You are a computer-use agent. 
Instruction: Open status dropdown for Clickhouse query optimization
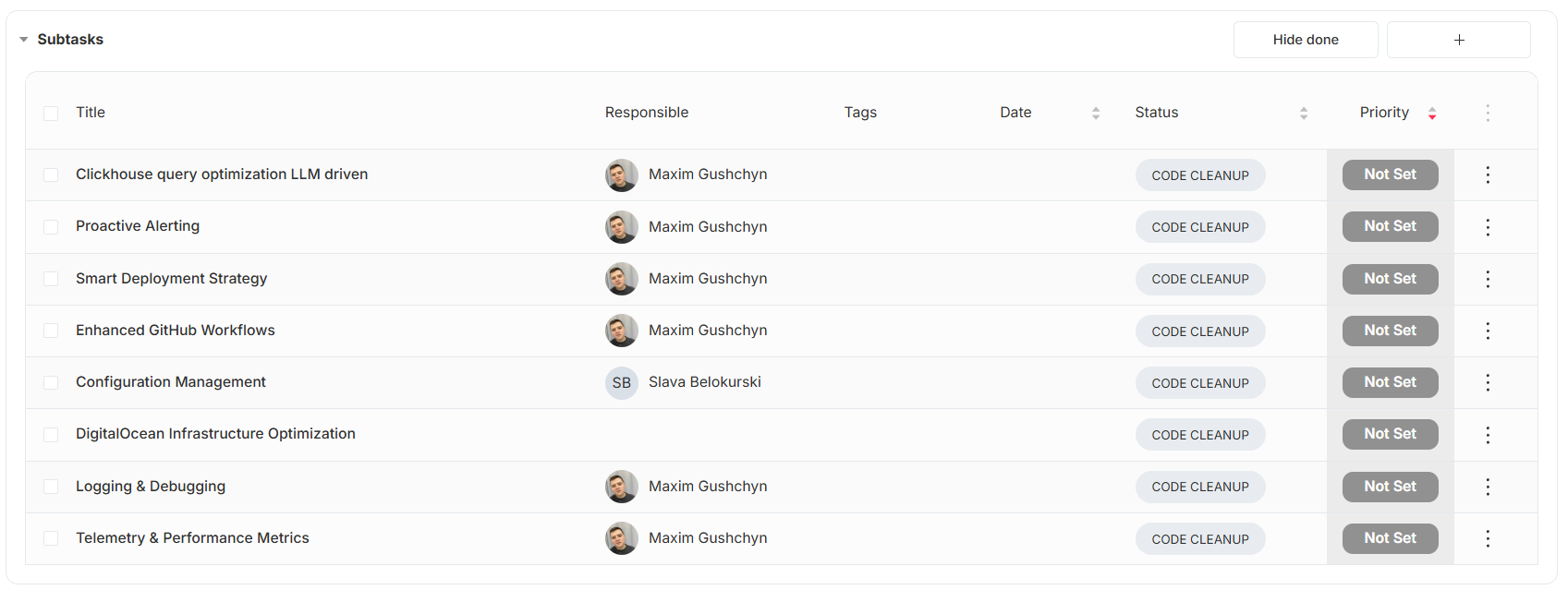[1199, 175]
